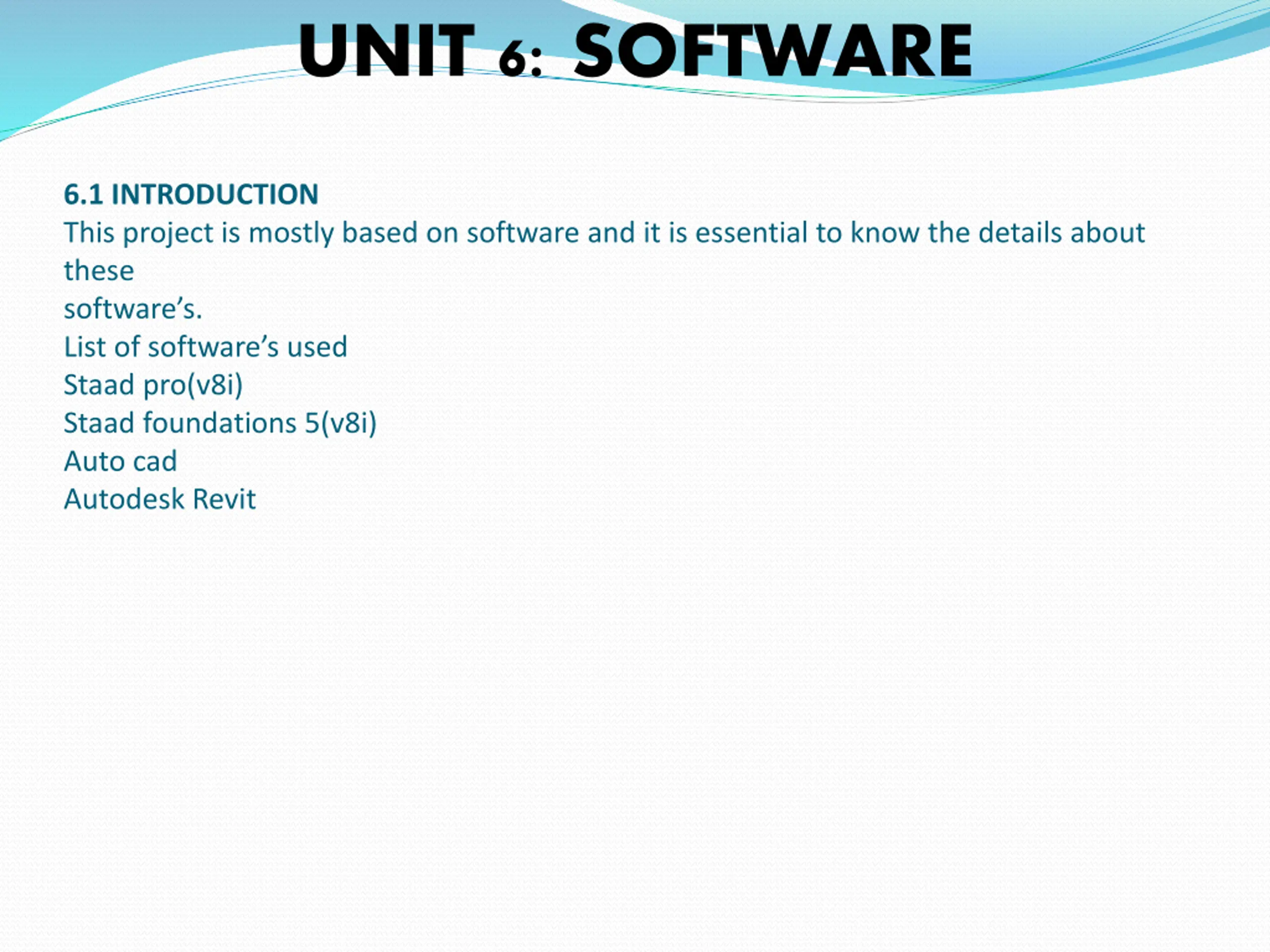Image resolution: width=1270 pixels, height=952 pixels.
Task: Click the Staad foundations 5(v8i) line
Action: 220,423
